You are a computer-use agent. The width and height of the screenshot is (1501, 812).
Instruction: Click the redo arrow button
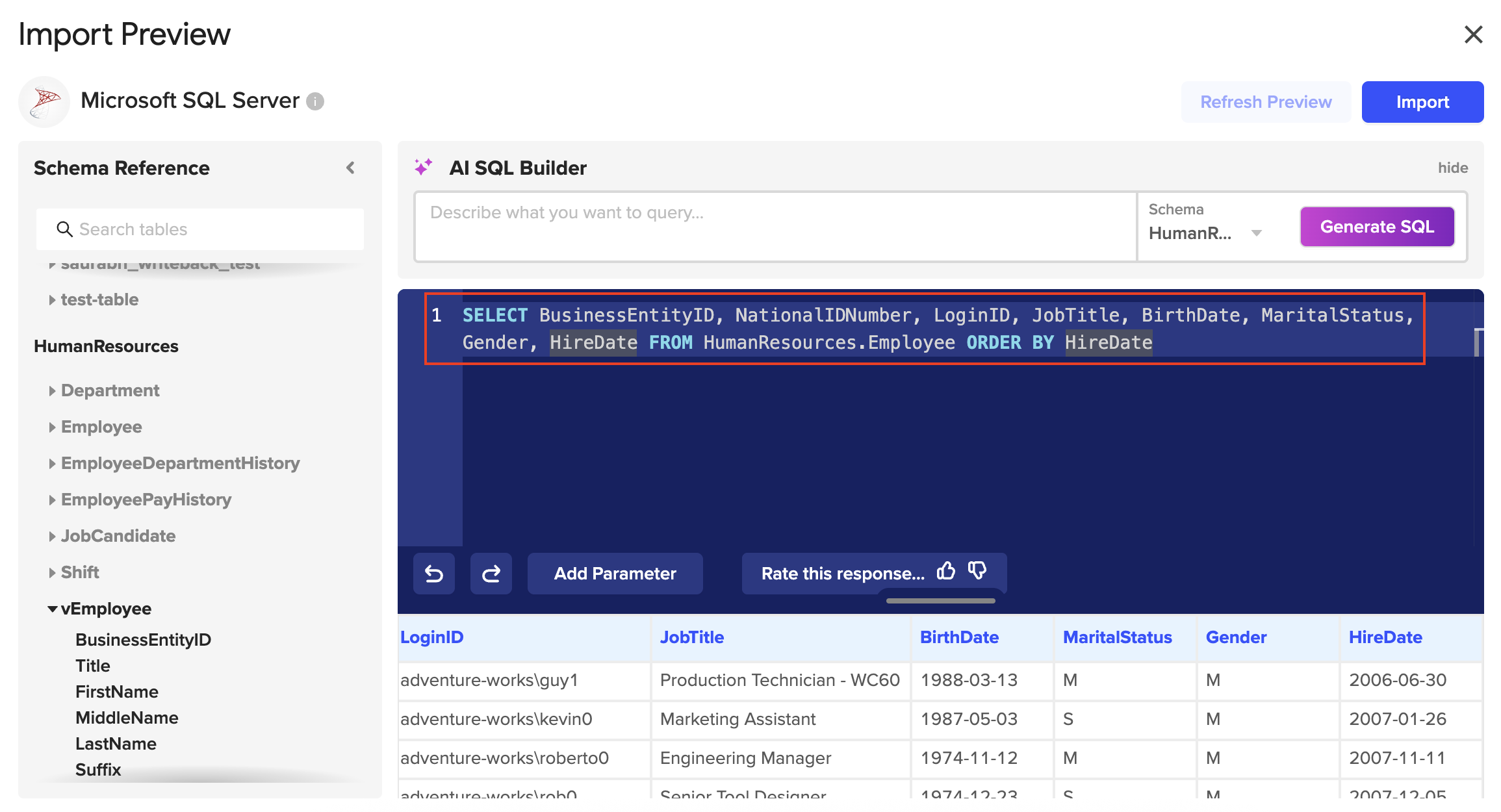491,574
